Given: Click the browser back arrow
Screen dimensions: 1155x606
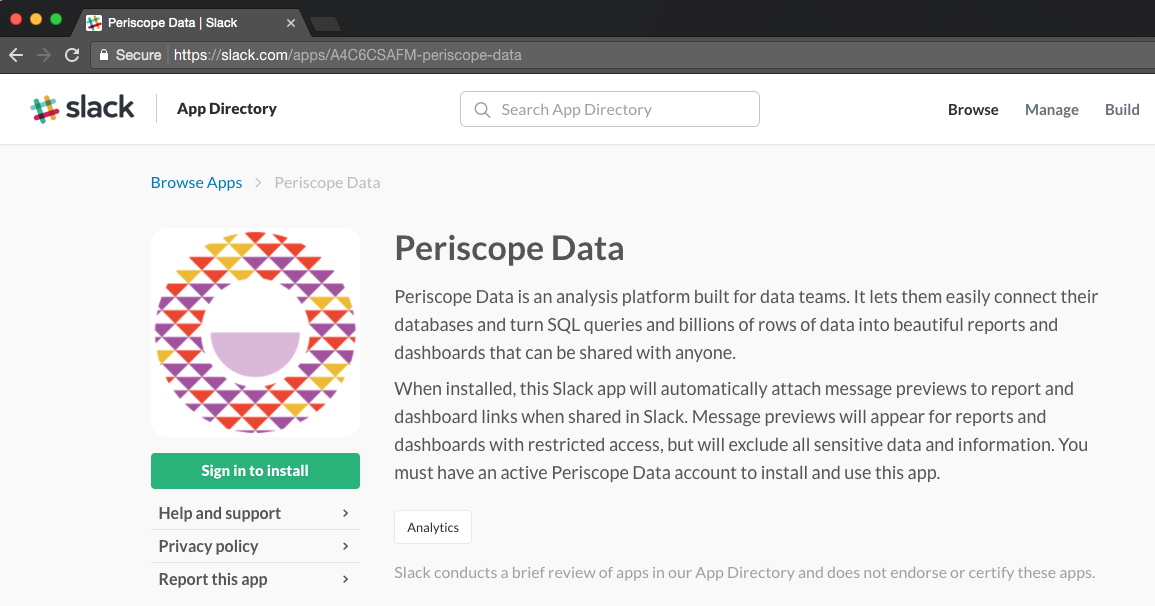Looking at the screenshot, I should coord(16,55).
